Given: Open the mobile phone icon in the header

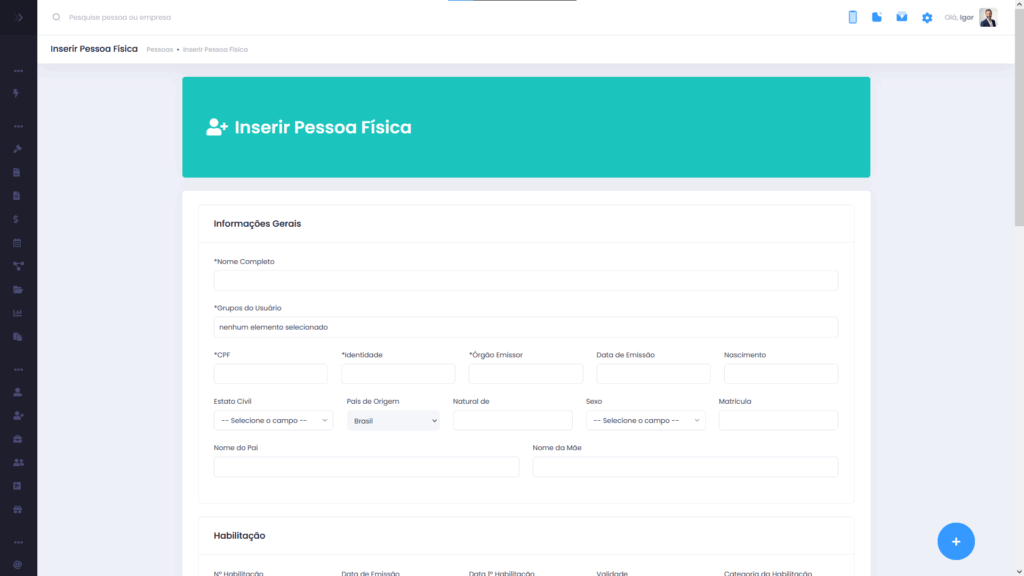Looking at the screenshot, I should coord(852,18).
